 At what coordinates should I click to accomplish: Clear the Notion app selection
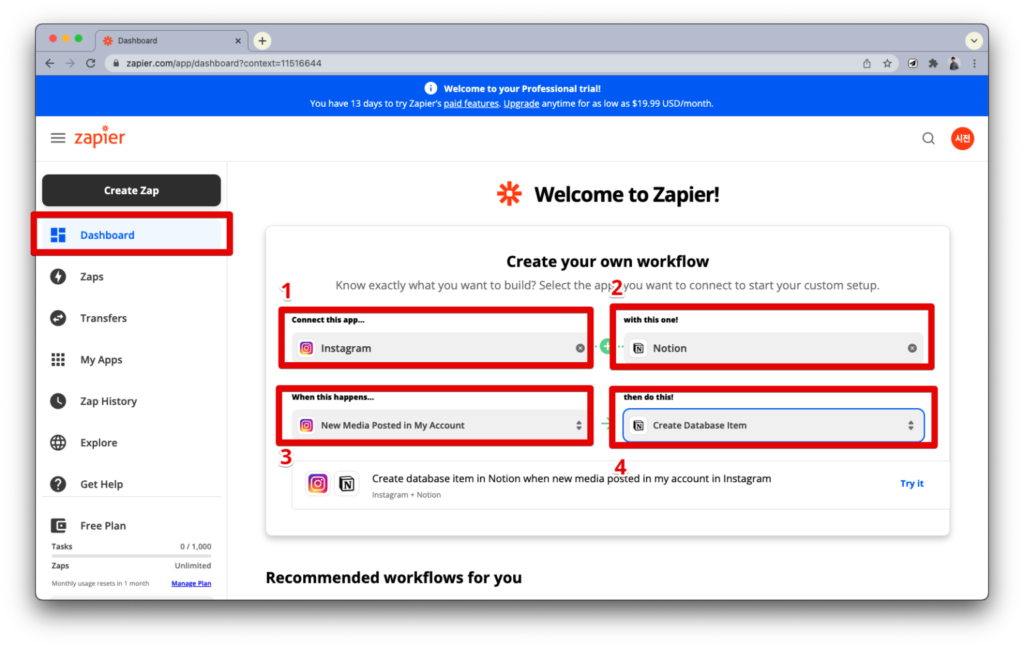[912, 348]
